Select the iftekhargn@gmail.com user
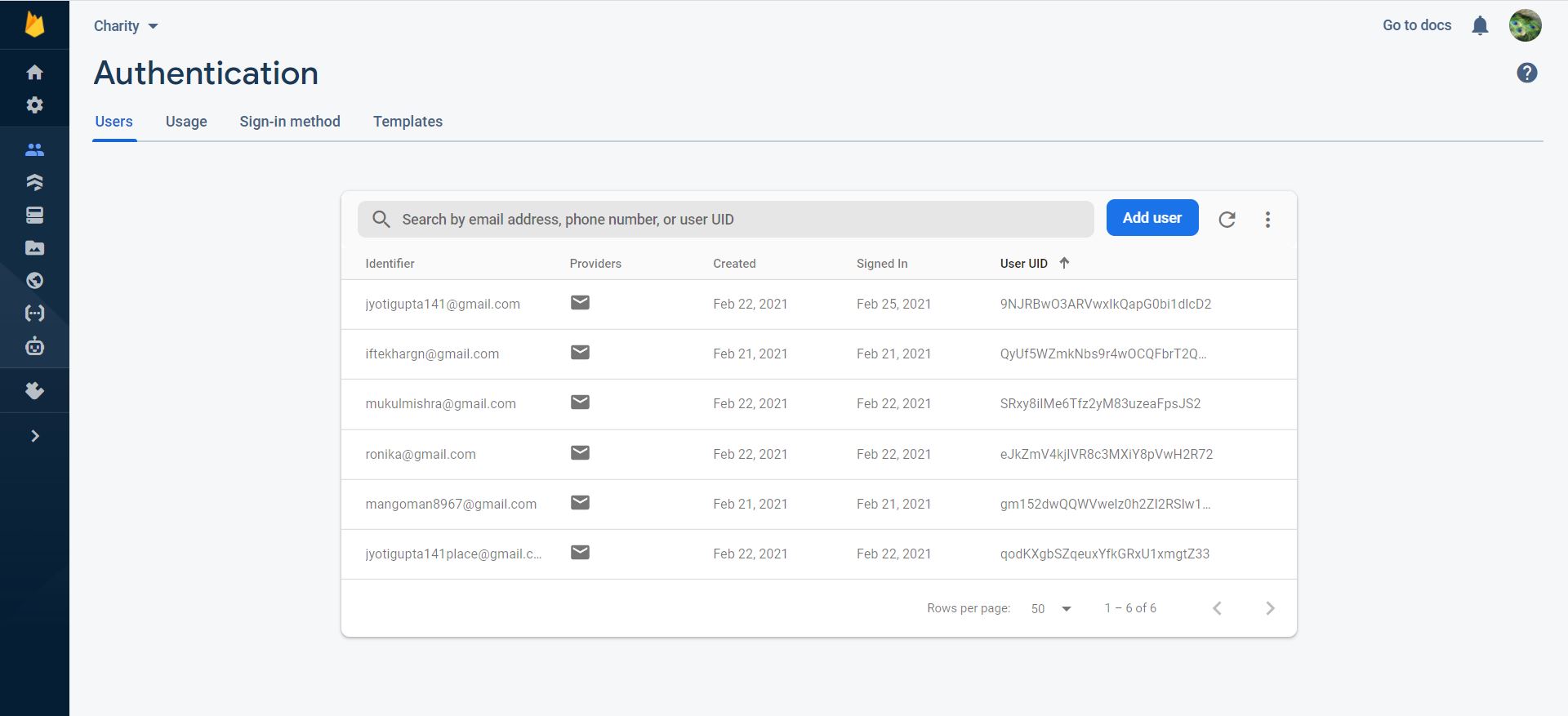Screen dimensions: 1568x716 432,354
